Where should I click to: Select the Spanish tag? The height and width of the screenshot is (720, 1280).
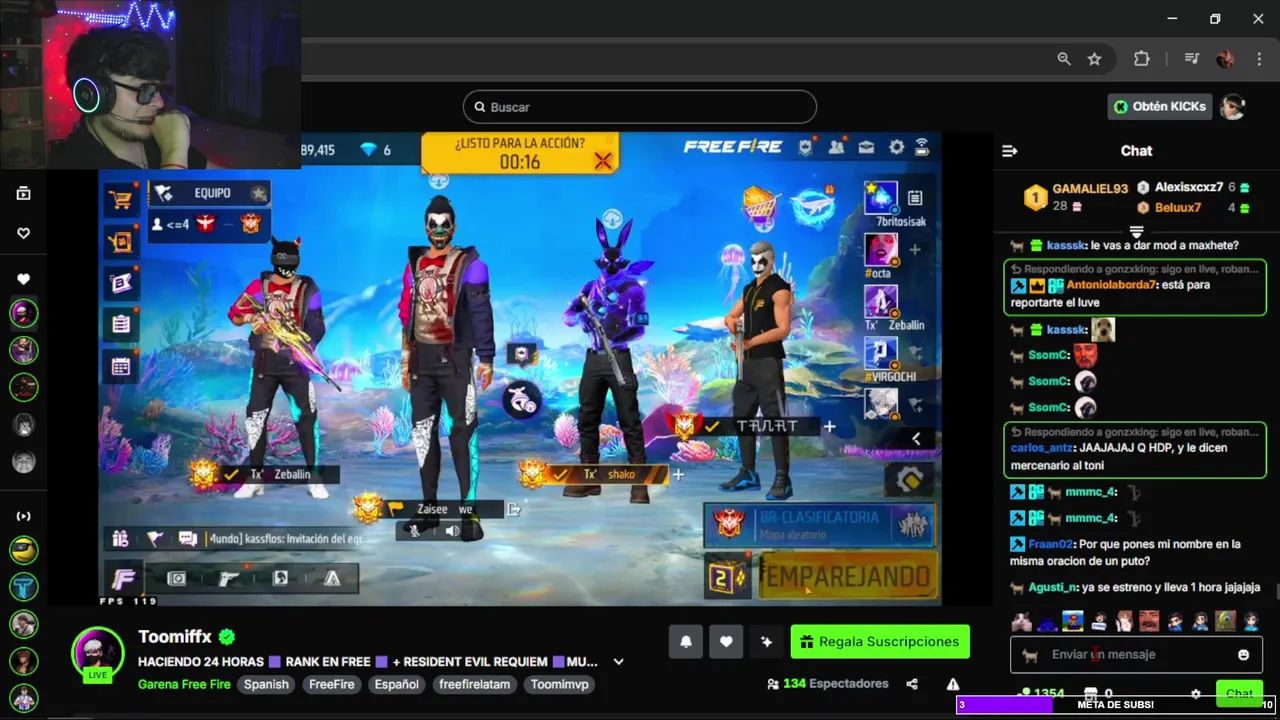(266, 684)
